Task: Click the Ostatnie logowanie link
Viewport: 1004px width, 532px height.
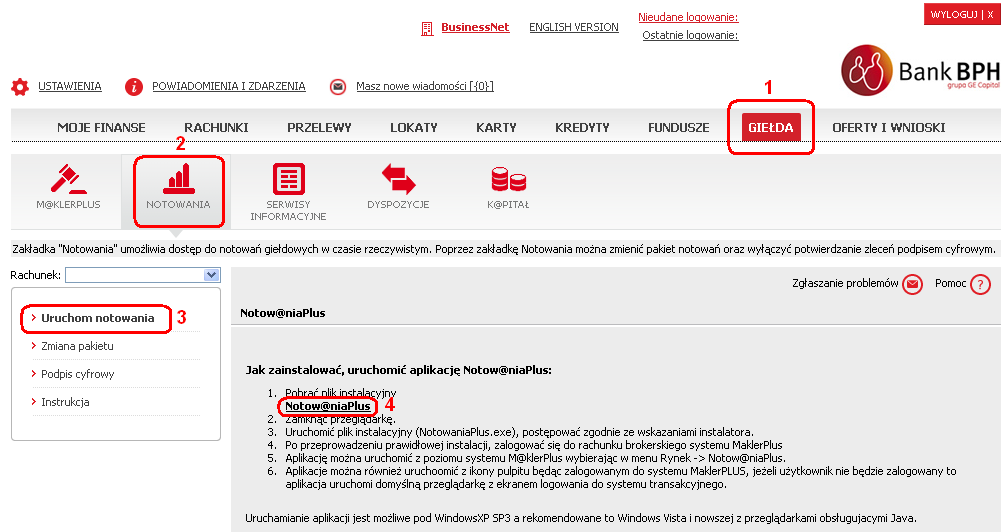Action: coord(690,35)
